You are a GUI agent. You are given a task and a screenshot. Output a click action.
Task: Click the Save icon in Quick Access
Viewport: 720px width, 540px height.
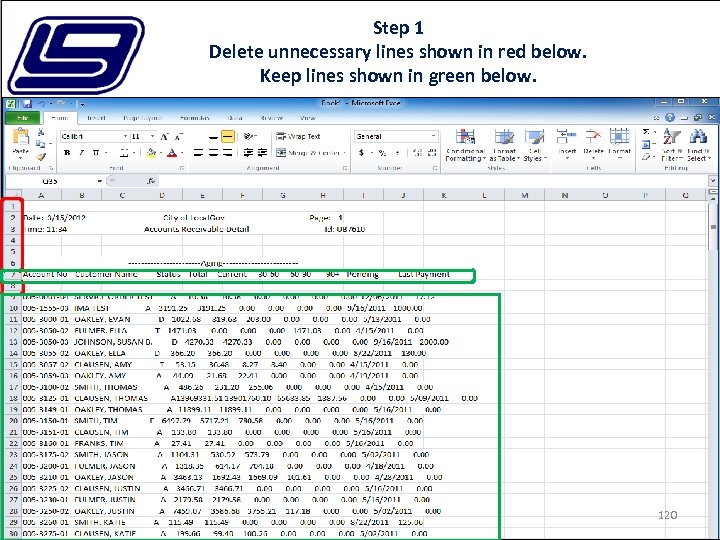[x=27, y=104]
